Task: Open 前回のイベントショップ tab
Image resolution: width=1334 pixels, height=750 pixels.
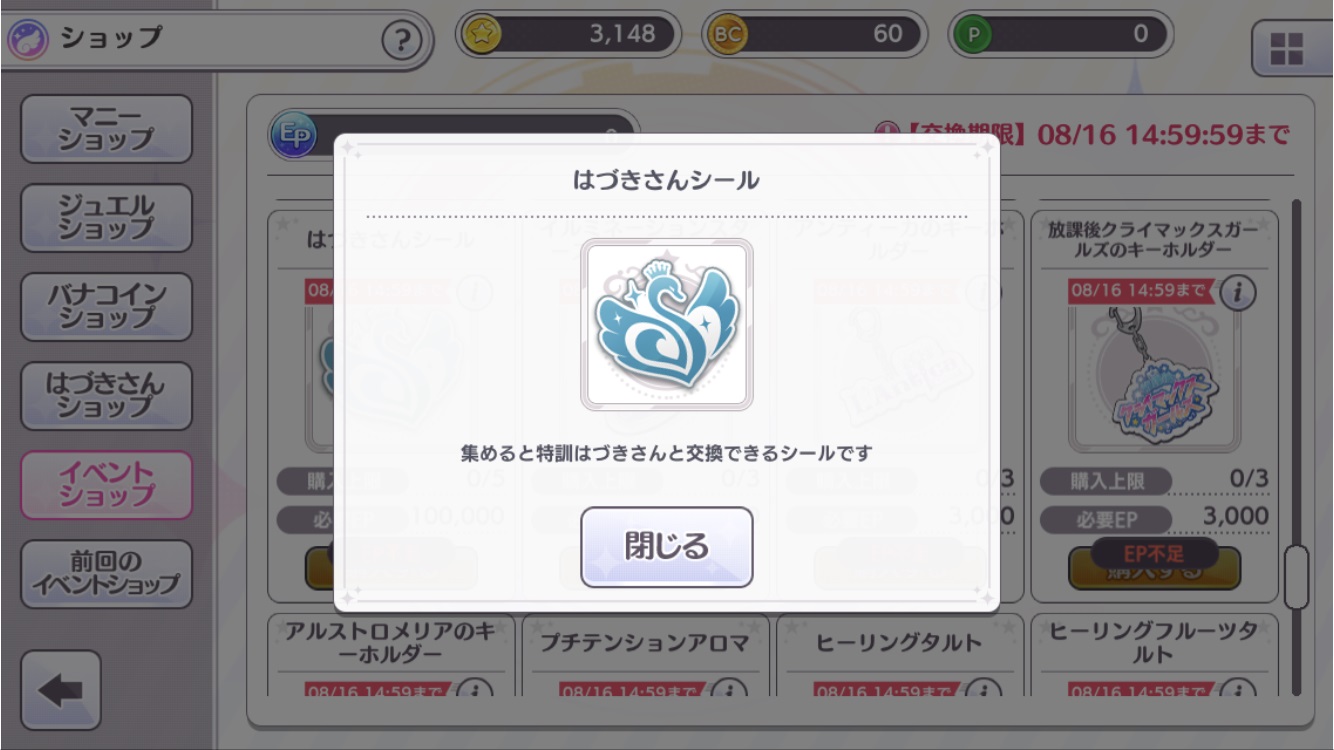Action: (x=106, y=574)
